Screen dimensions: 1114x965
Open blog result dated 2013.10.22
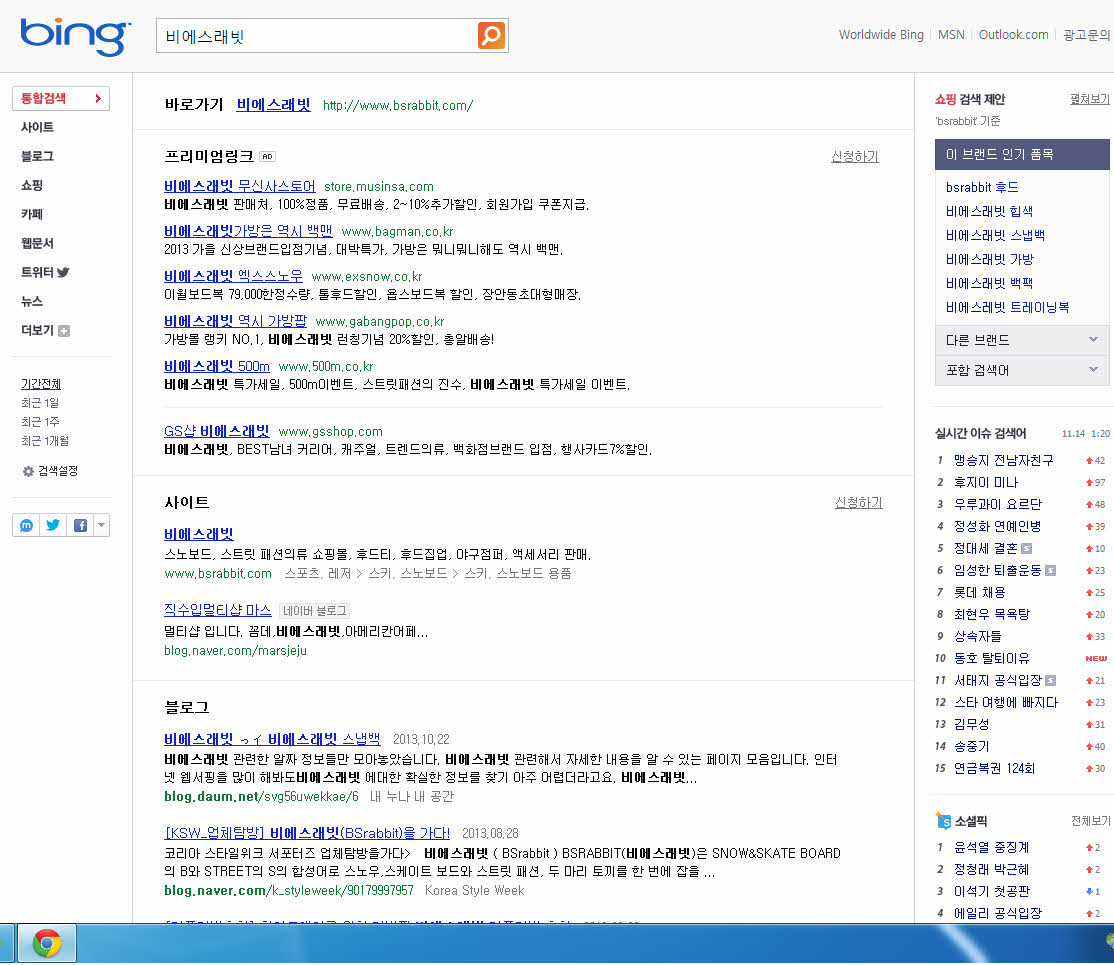click(x=272, y=739)
